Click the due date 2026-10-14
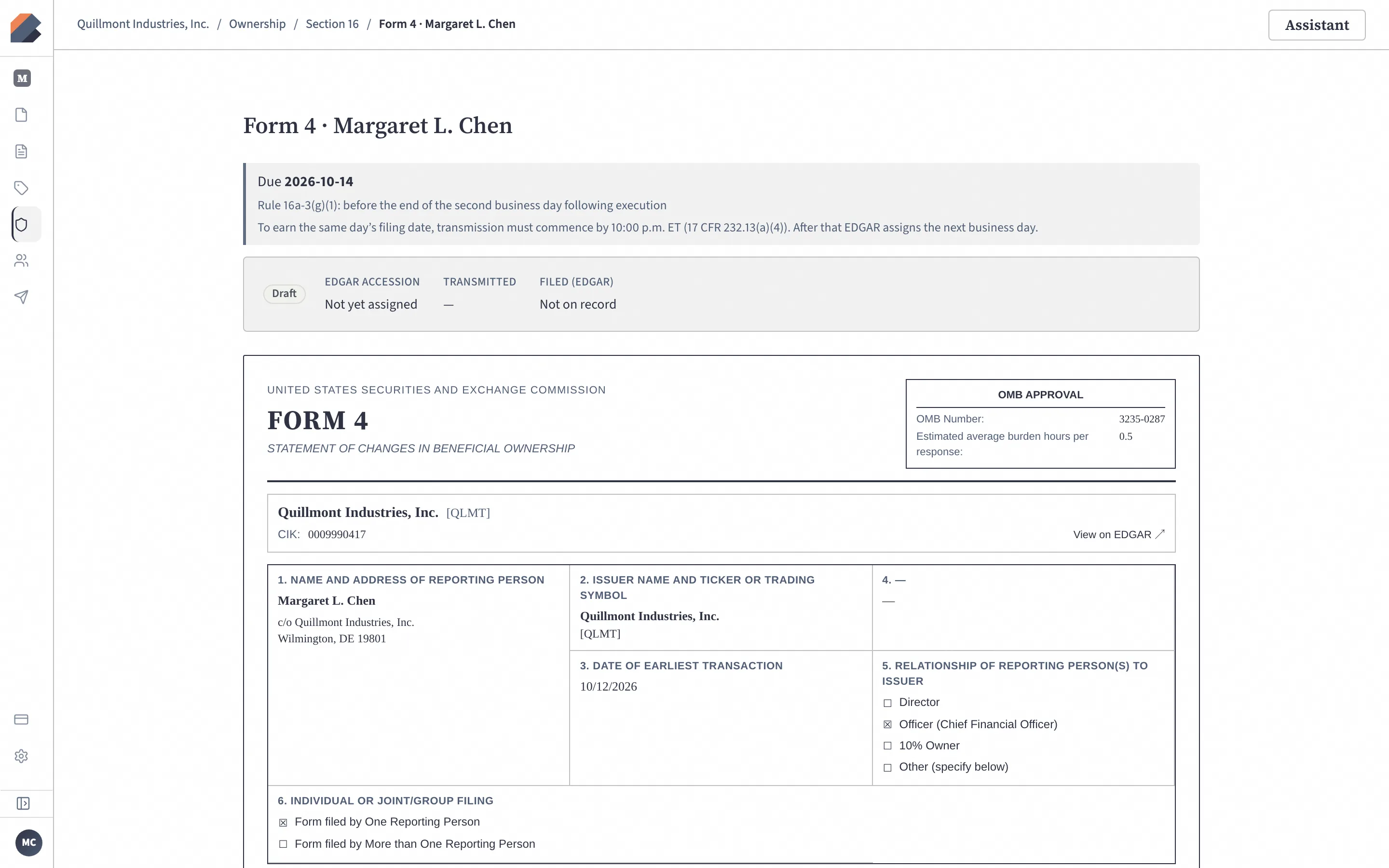This screenshot has width=1389, height=868. pyautogui.click(x=319, y=181)
